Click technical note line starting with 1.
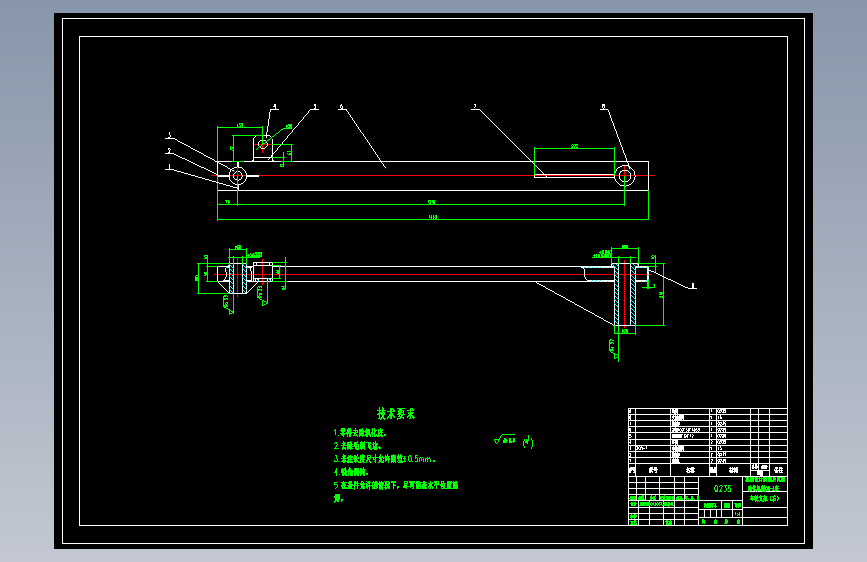This screenshot has width=867, height=562. [360, 432]
